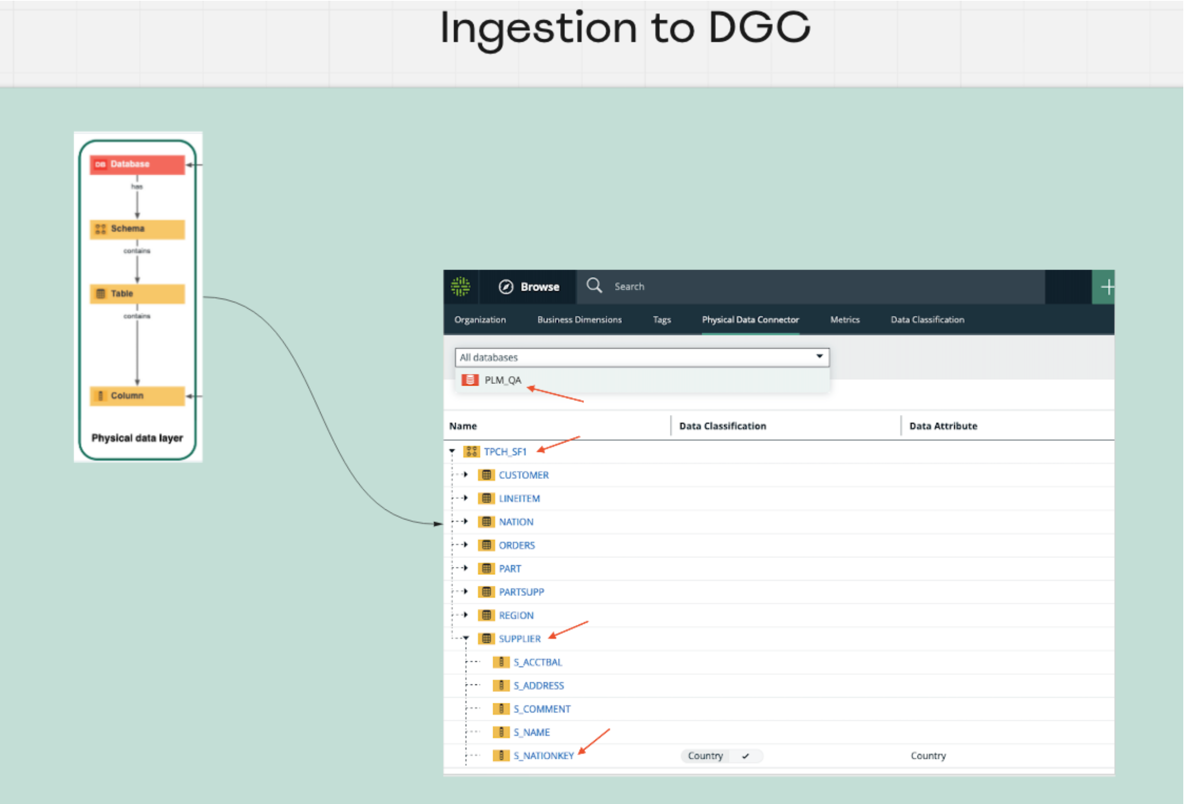Click the Physical data layer diagram thumbnail
This screenshot has height=804, width=1184.
pyautogui.click(x=138, y=297)
